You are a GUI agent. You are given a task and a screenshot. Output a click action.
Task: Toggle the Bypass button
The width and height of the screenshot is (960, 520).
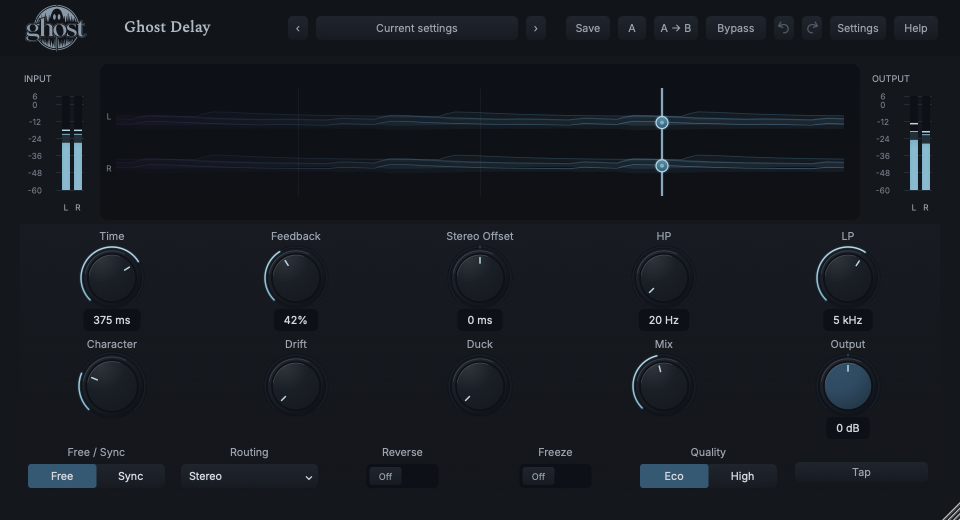736,28
